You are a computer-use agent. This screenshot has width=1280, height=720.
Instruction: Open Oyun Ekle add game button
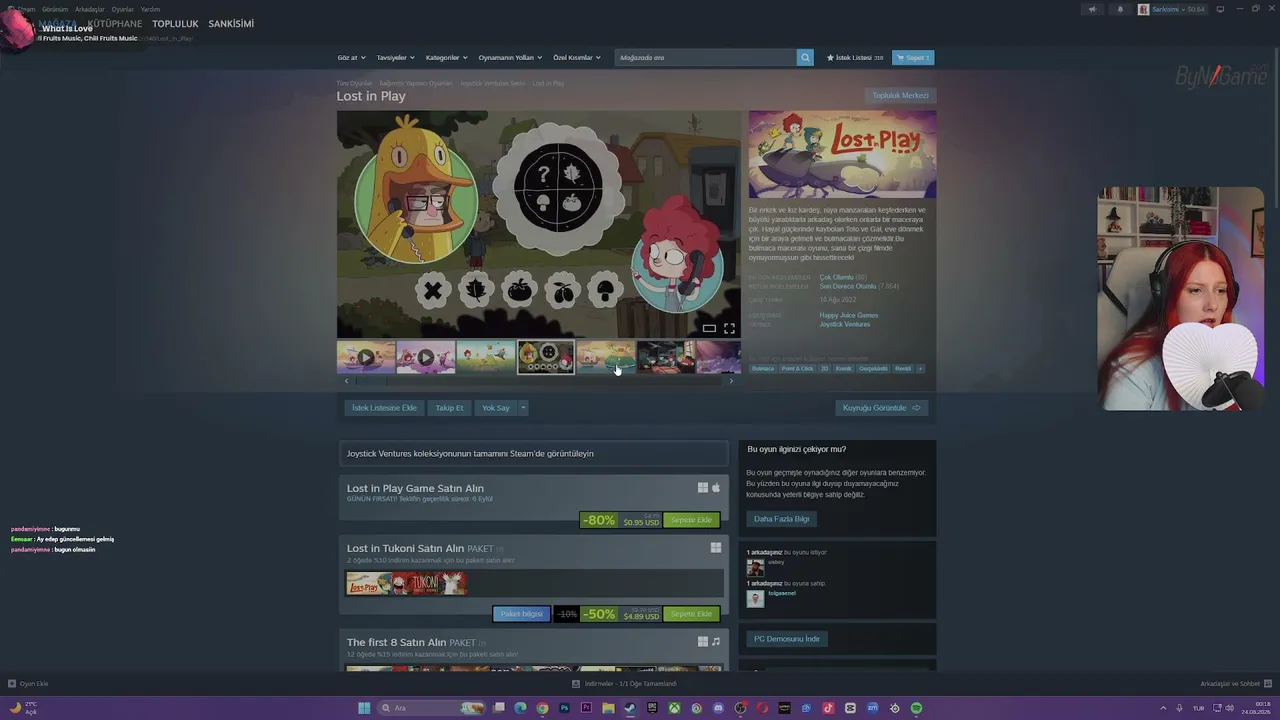point(28,684)
